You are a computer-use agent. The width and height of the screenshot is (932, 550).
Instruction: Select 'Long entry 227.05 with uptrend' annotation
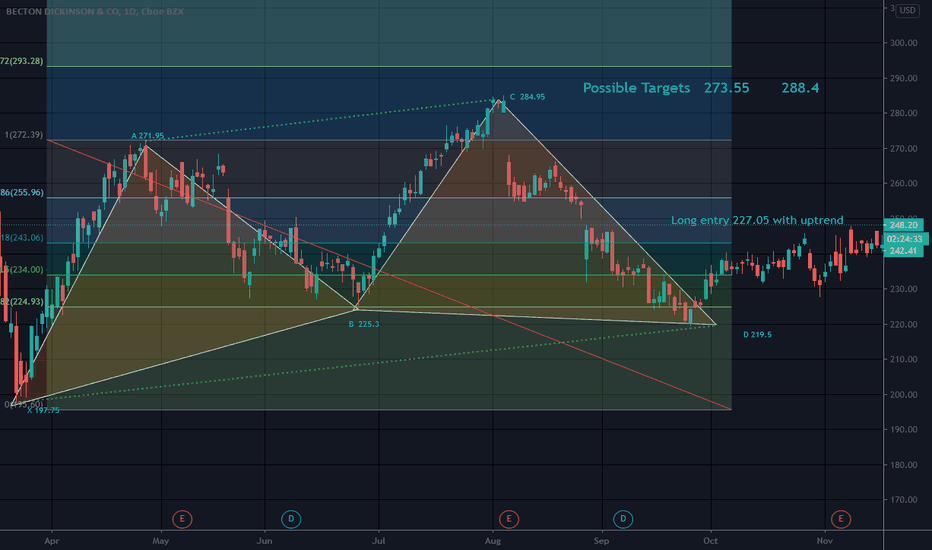757,220
